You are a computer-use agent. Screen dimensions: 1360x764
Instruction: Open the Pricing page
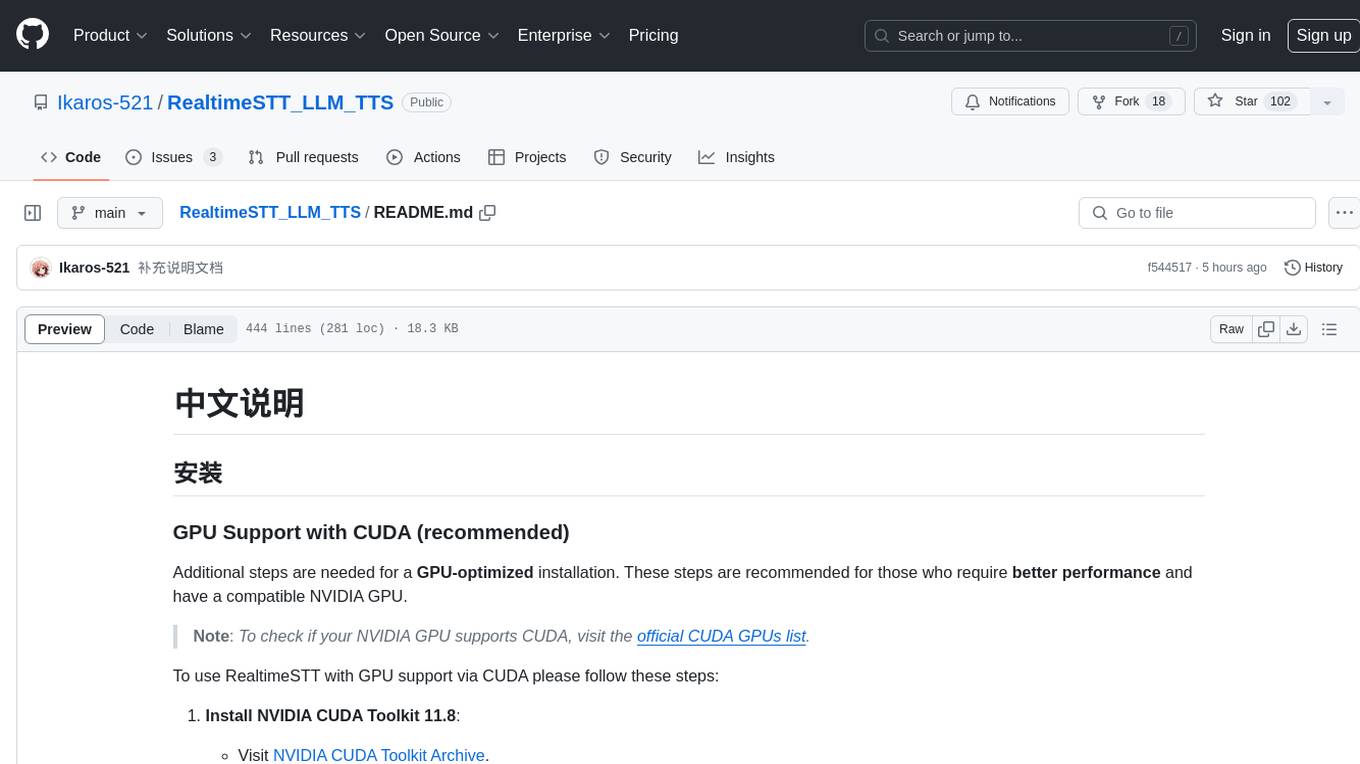click(x=653, y=35)
